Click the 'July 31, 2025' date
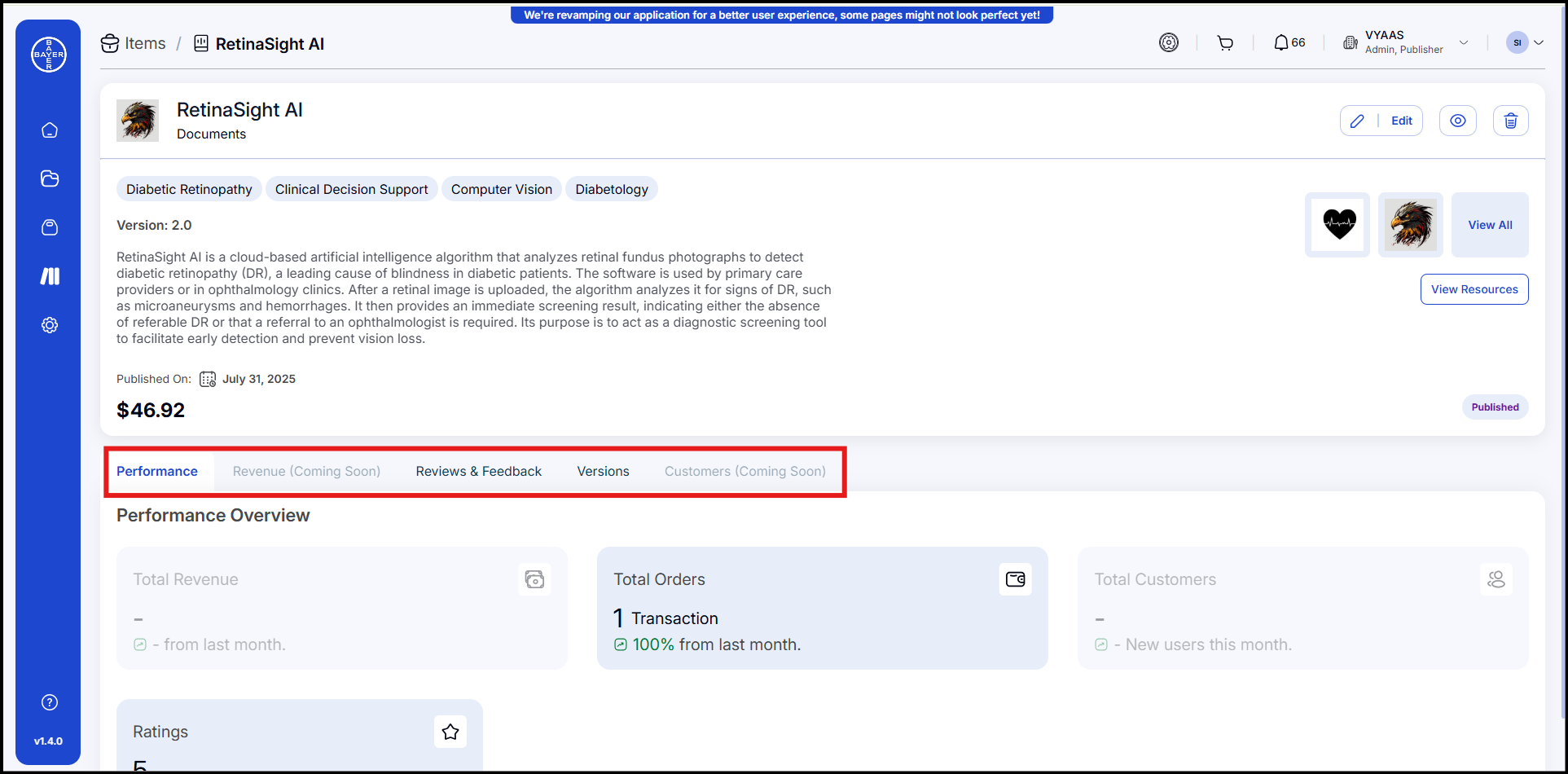The width and height of the screenshot is (1568, 774). coord(259,379)
